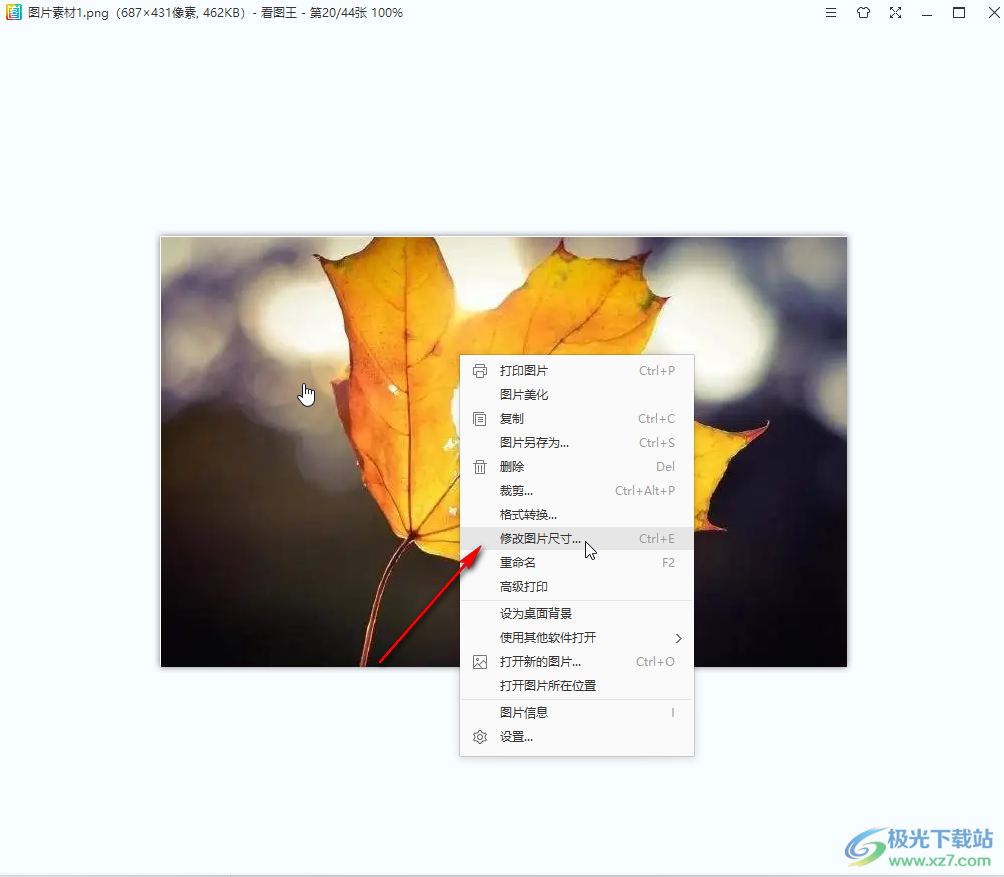The width and height of the screenshot is (1004, 877).
Task: Expand 使用其他软件打开 submenu arrow
Action: [x=679, y=638]
